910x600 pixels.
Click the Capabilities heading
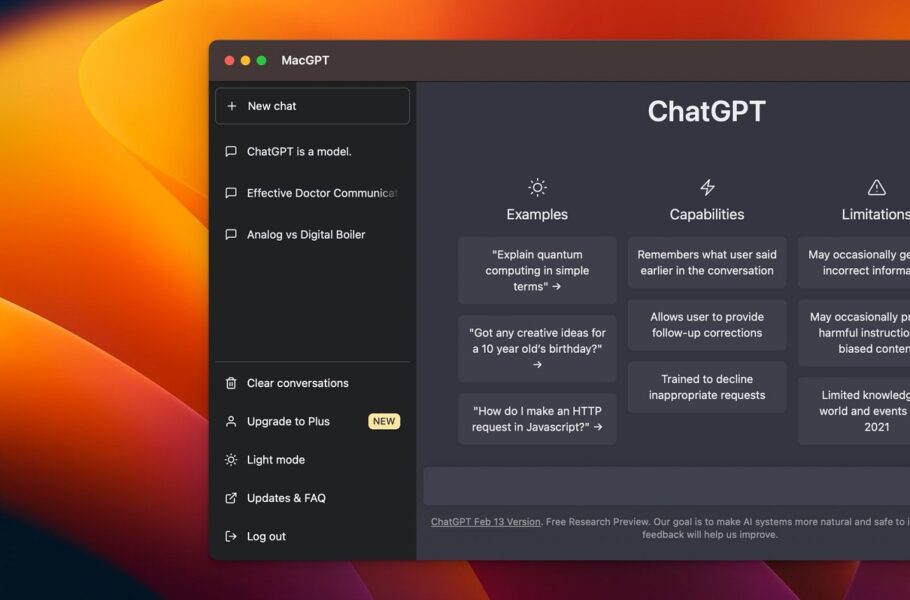pos(707,214)
